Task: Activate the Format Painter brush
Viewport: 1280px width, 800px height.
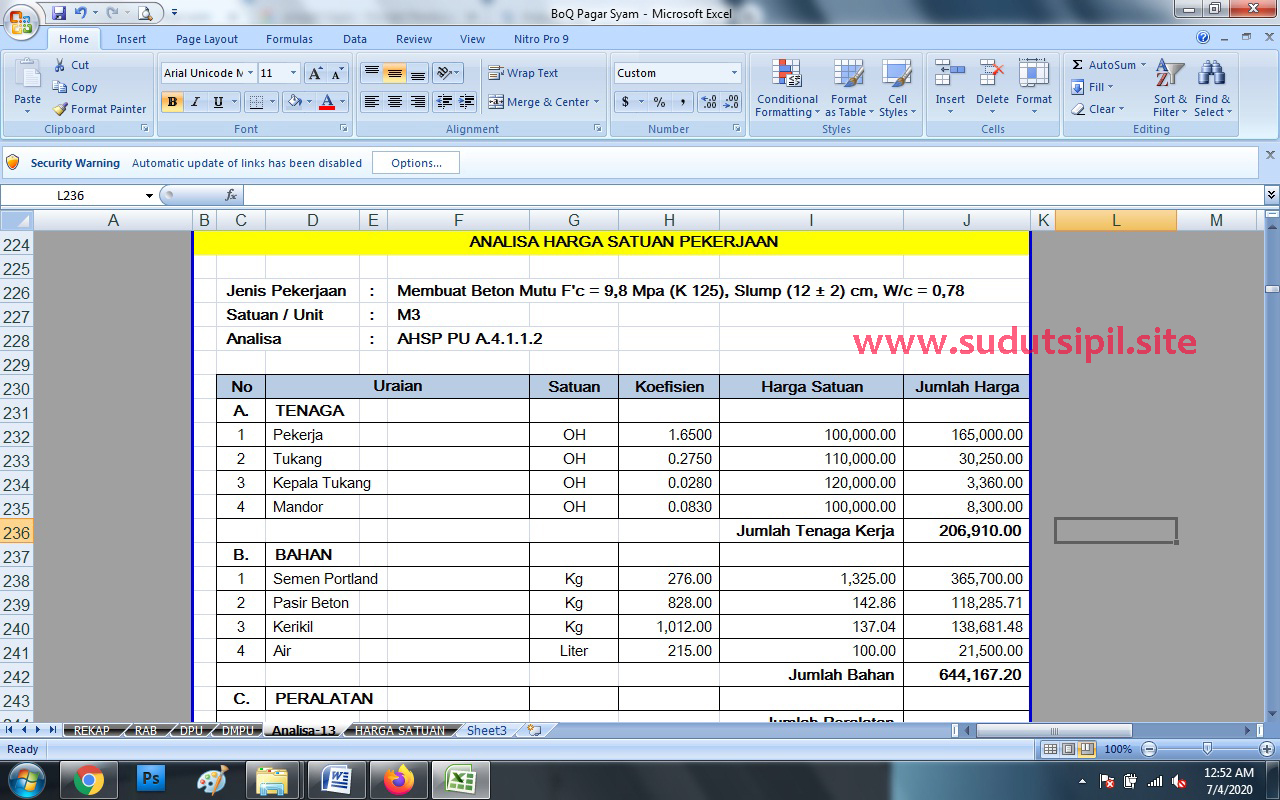Action: point(61,109)
